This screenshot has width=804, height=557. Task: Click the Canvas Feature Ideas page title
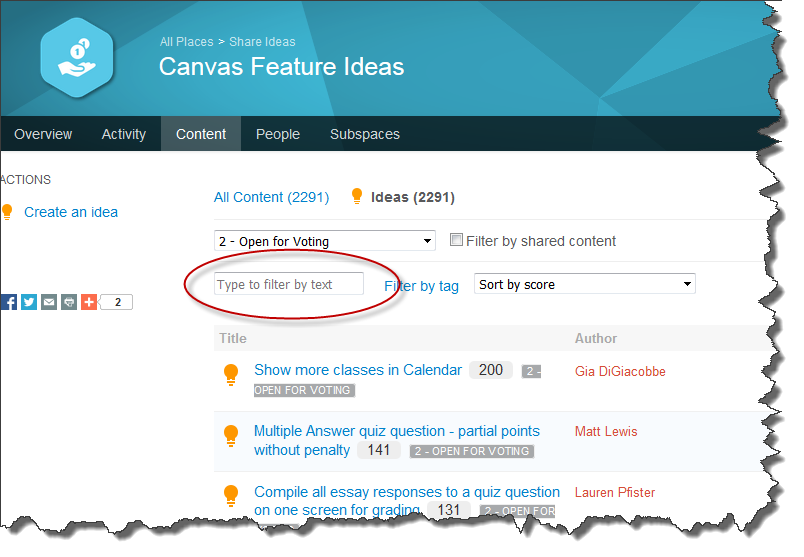[282, 67]
